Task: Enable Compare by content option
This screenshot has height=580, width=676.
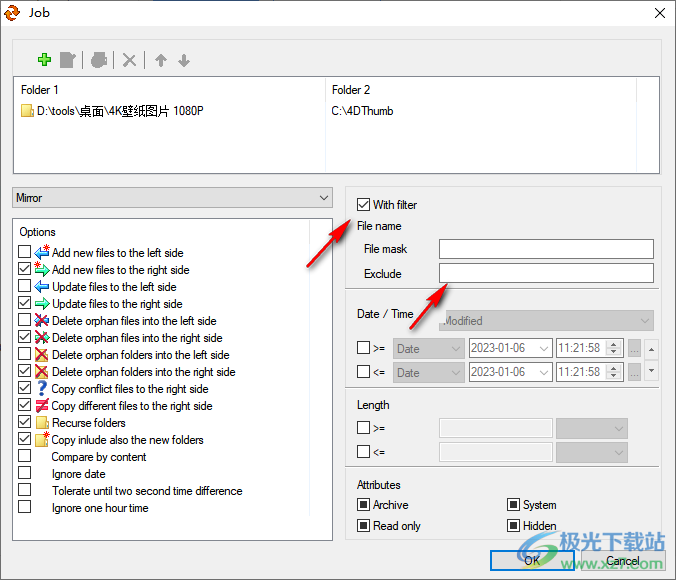Action: (25, 456)
